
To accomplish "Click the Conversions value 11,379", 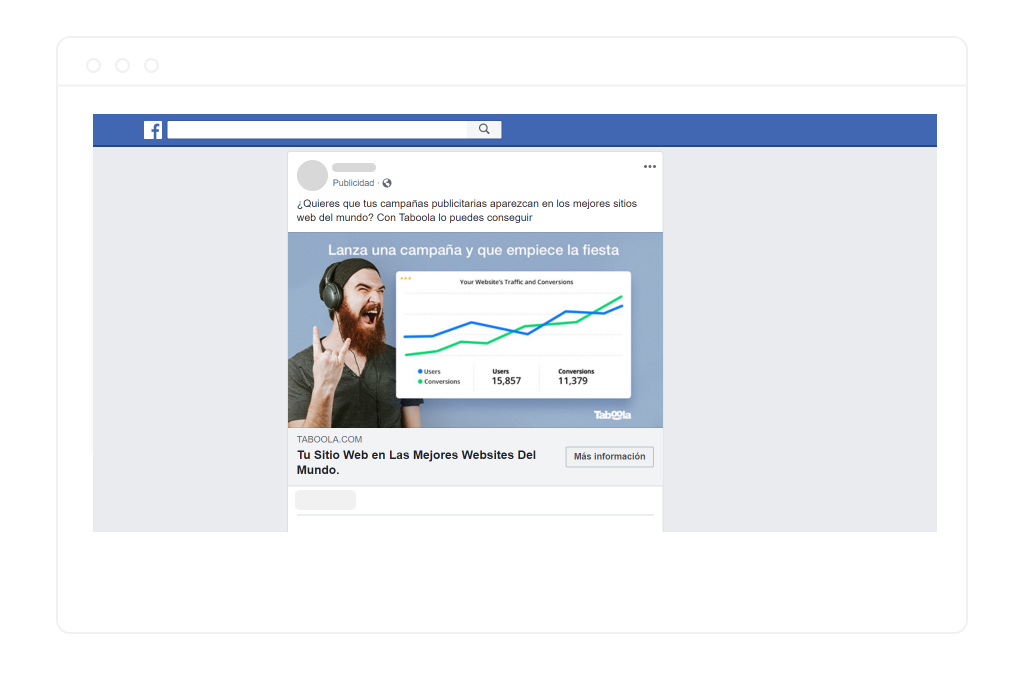I will tap(573, 381).
